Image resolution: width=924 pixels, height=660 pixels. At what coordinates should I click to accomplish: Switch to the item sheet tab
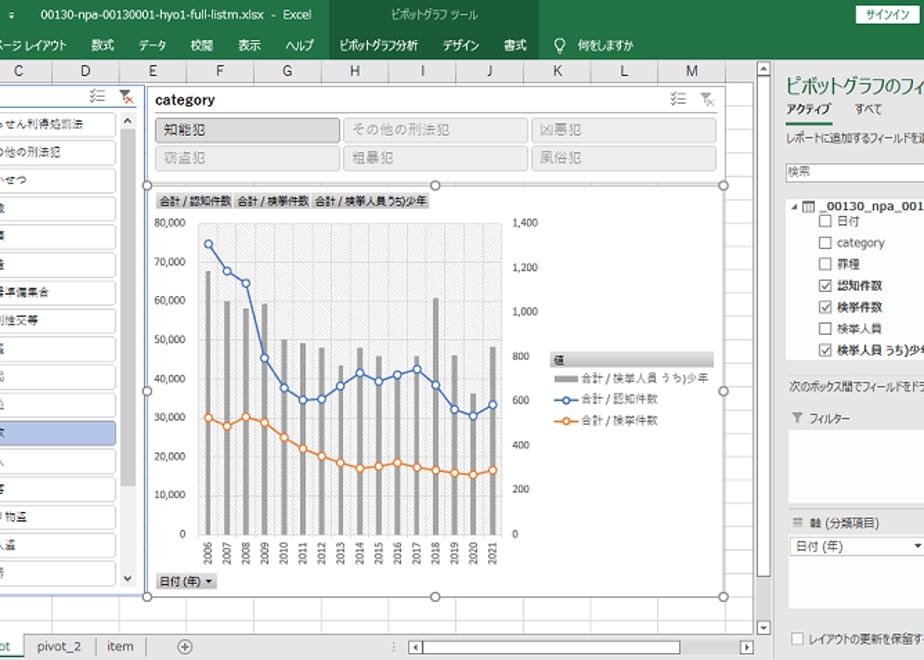[x=120, y=646]
